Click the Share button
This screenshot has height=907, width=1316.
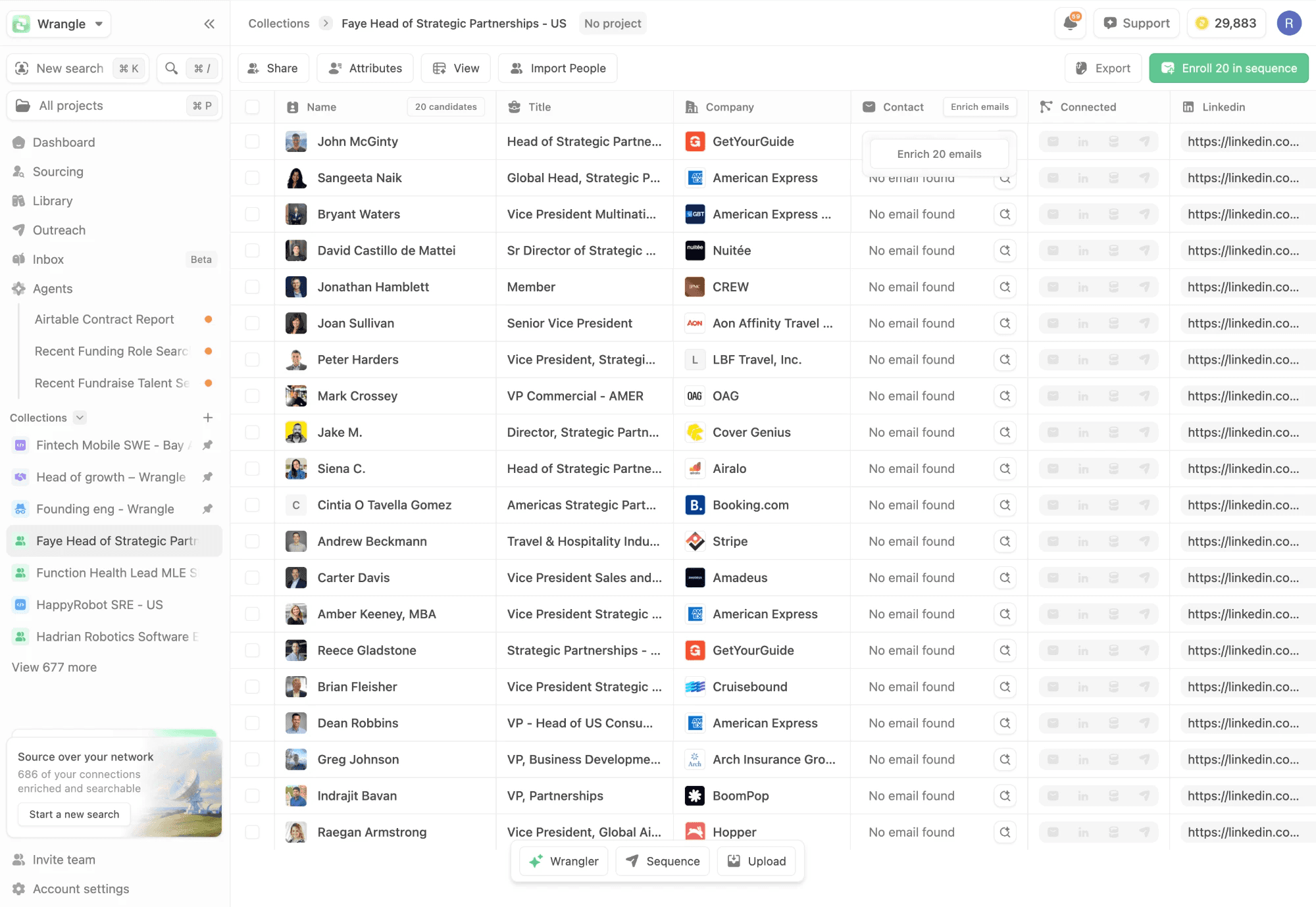(272, 68)
